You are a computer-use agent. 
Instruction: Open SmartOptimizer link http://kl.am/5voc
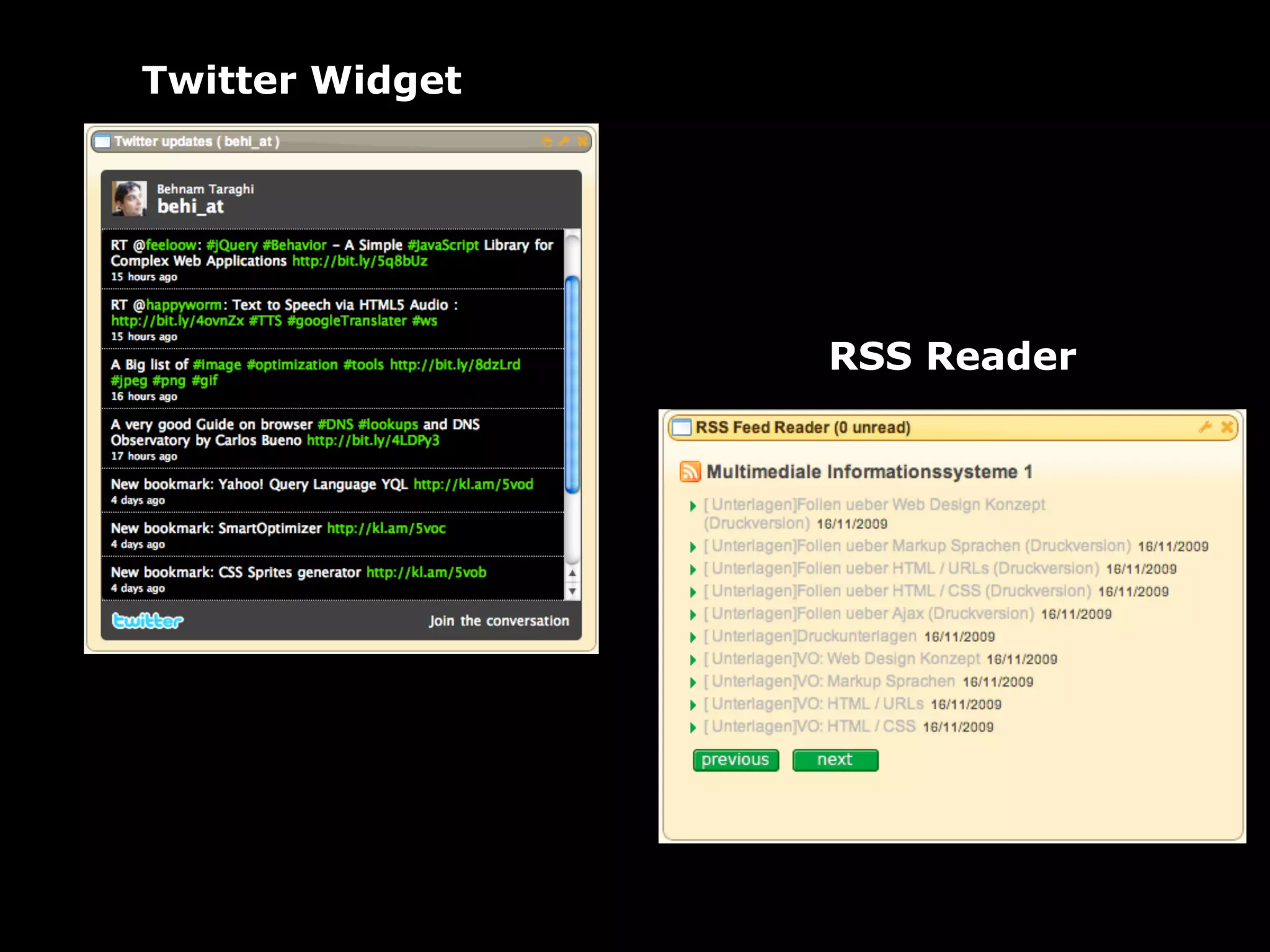386,529
